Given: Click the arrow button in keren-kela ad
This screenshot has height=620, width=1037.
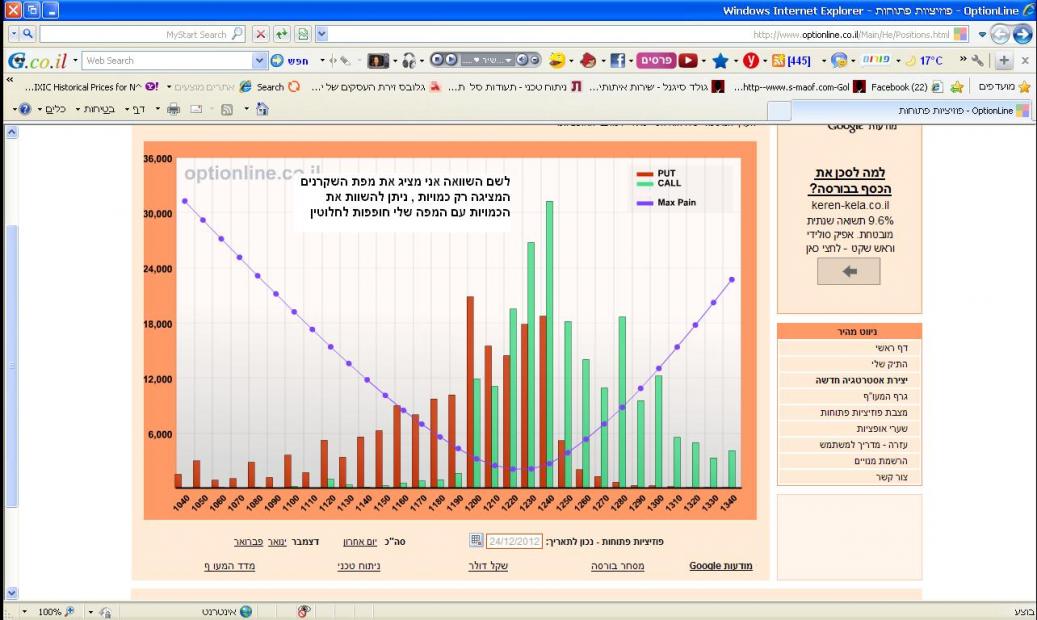Looking at the screenshot, I should point(849,271).
